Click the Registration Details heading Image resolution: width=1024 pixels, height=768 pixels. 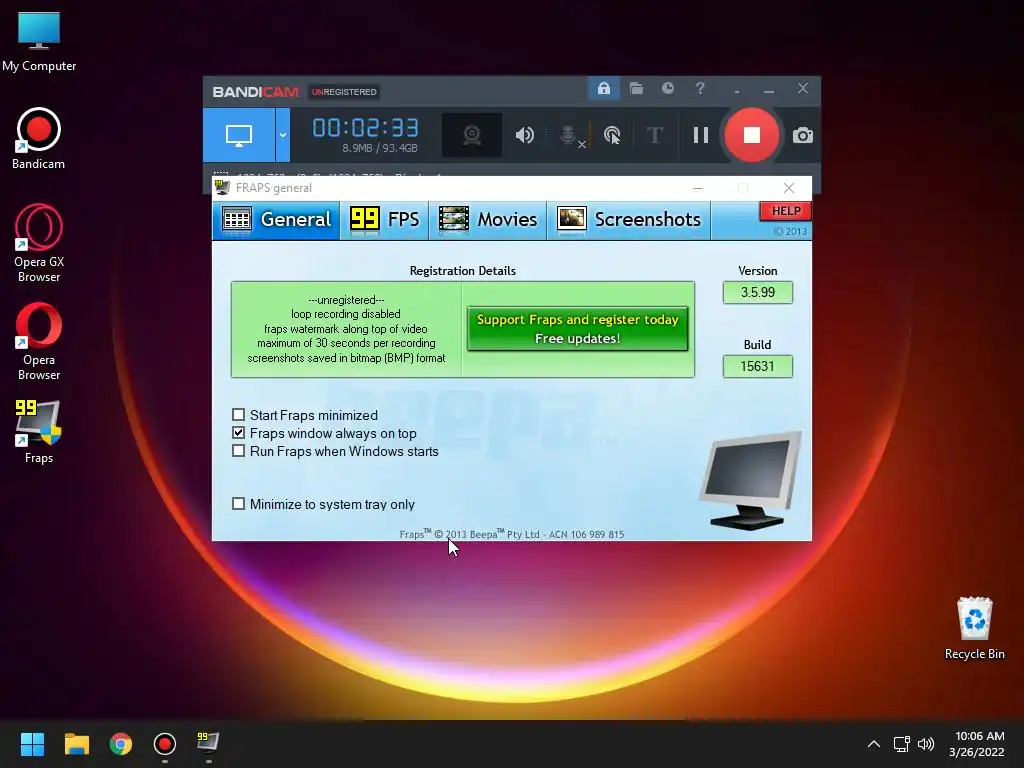(462, 271)
